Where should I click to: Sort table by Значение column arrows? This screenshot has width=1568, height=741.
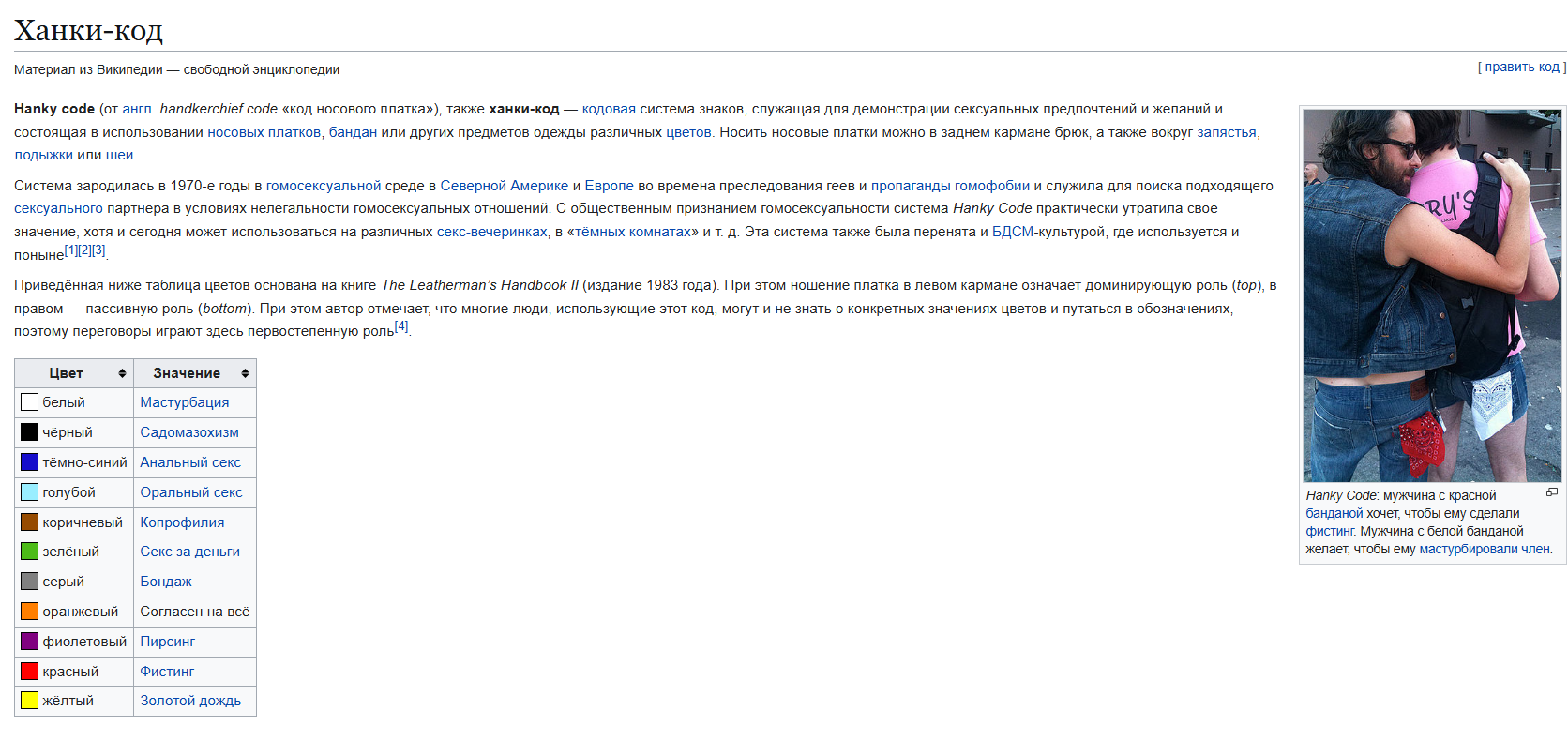coord(245,373)
